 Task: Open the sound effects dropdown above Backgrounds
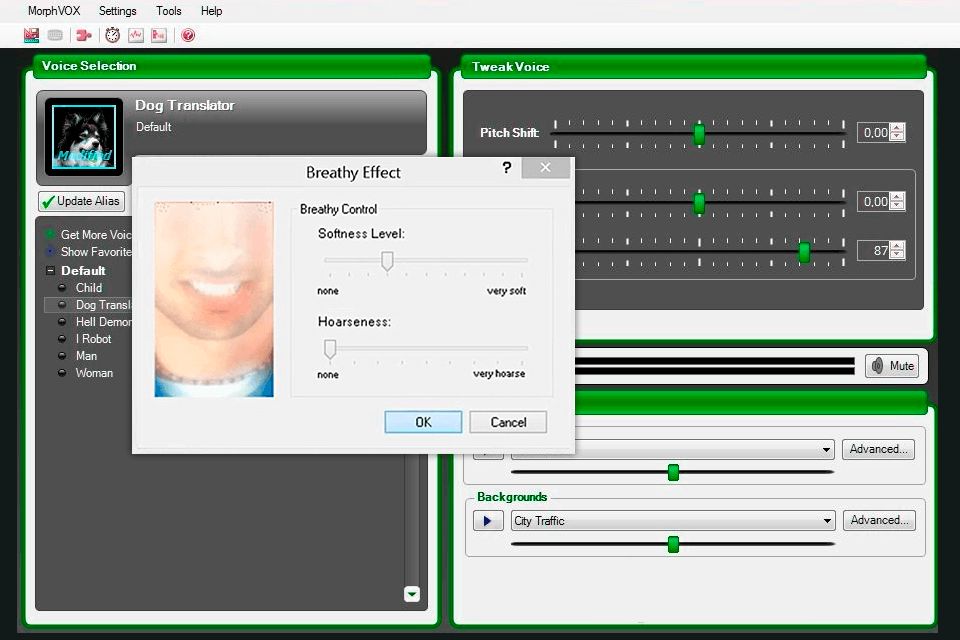(x=826, y=450)
